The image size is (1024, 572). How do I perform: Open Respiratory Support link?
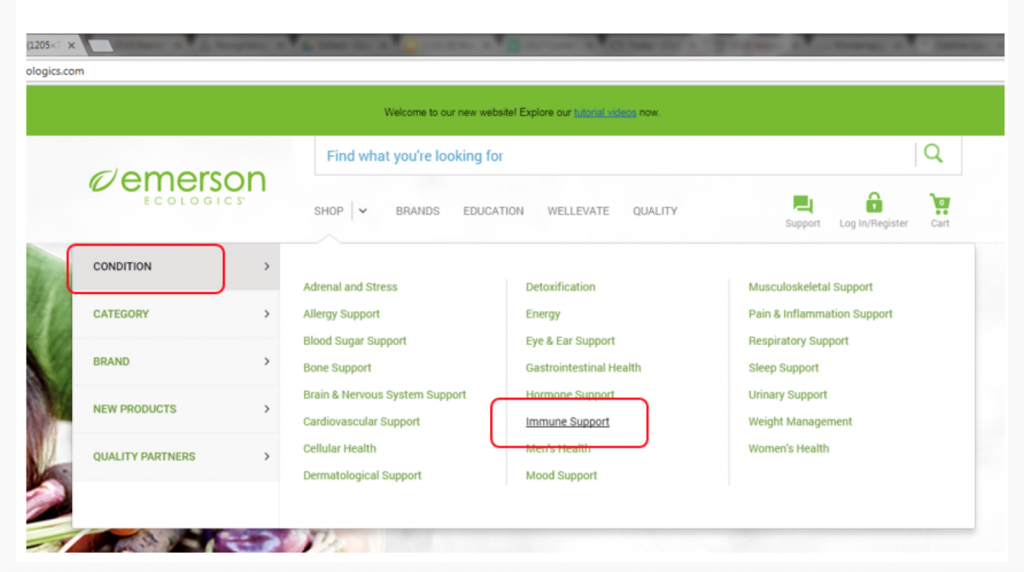click(x=798, y=341)
